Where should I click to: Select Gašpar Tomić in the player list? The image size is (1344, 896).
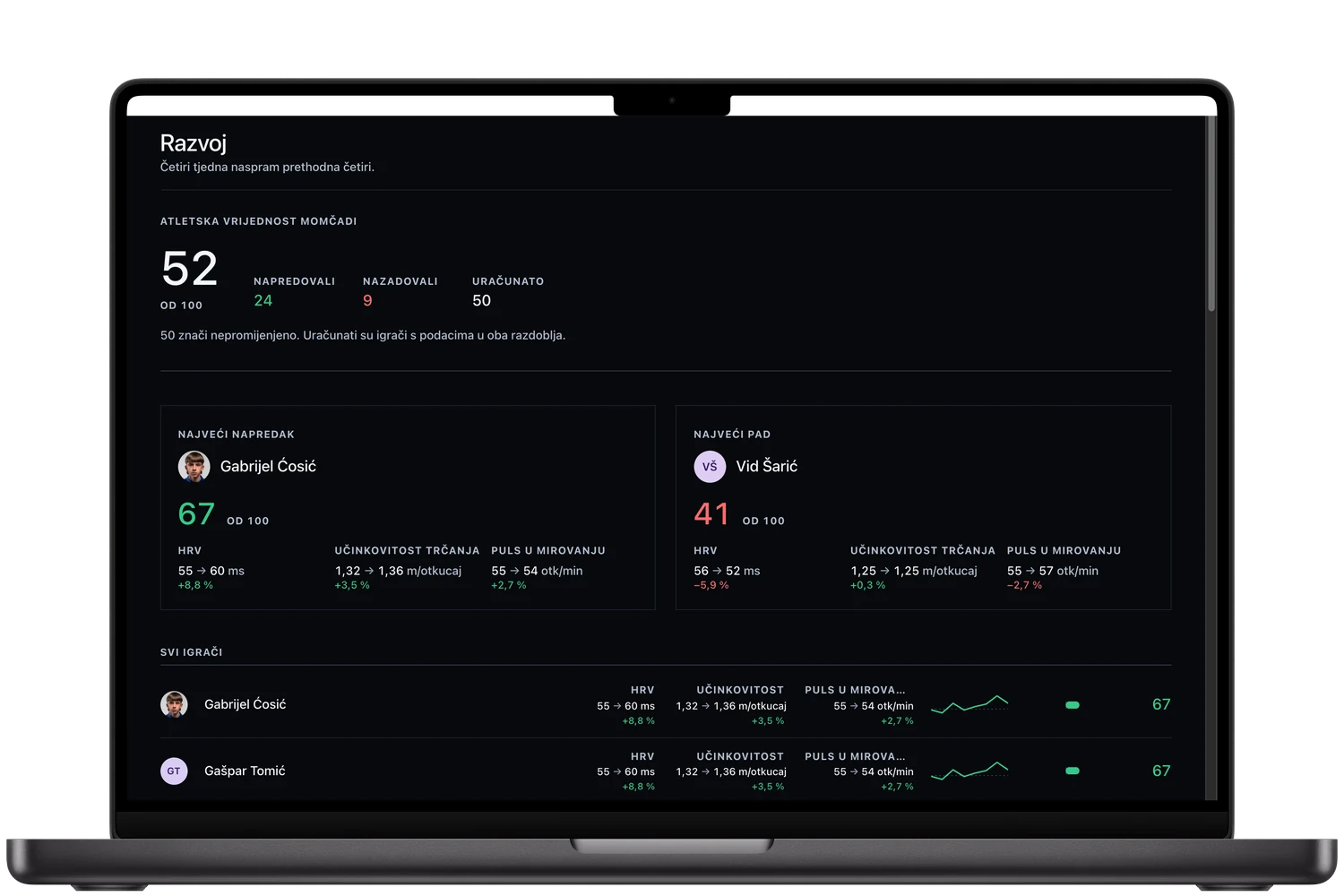click(666, 771)
